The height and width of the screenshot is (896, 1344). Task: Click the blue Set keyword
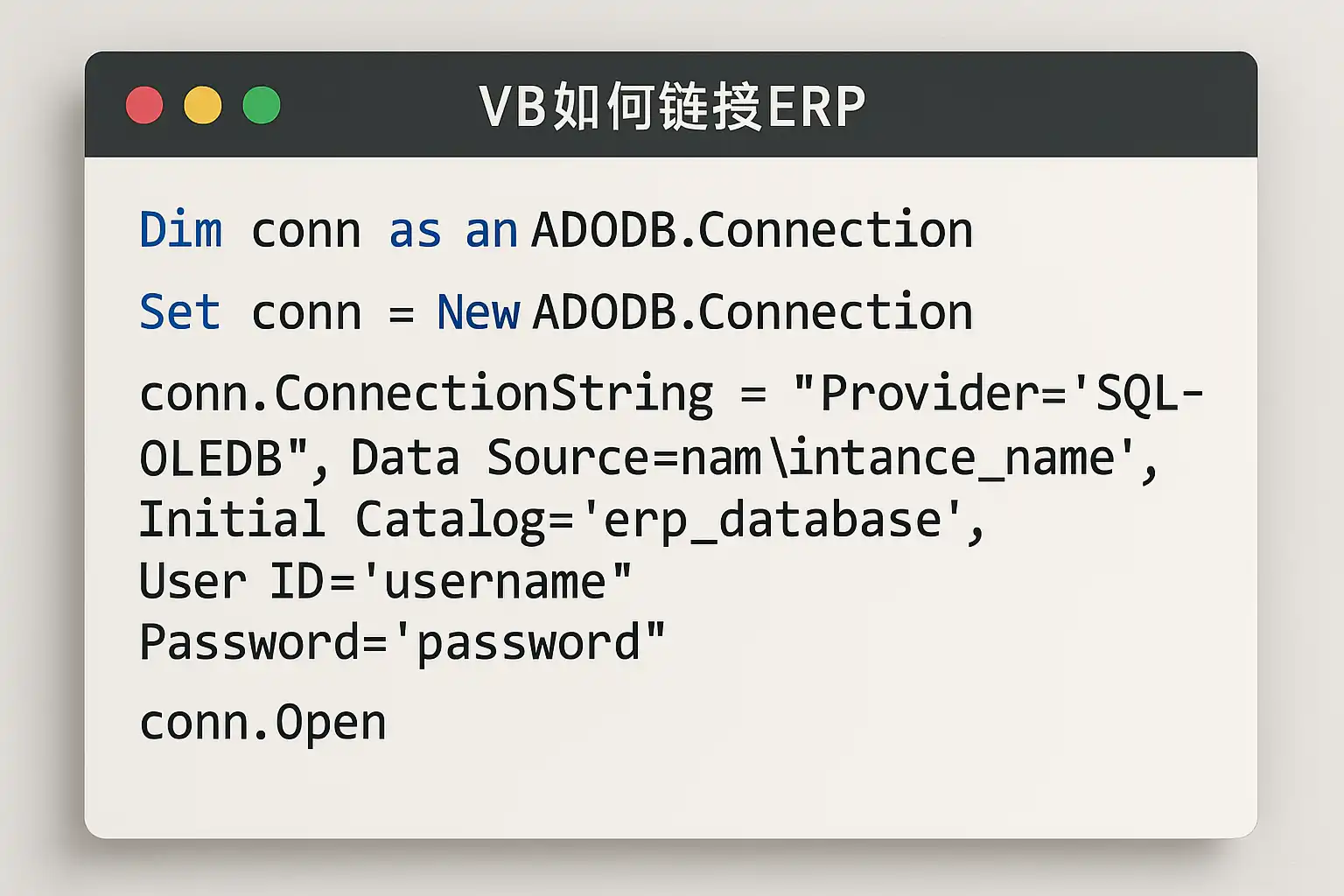[x=179, y=312]
